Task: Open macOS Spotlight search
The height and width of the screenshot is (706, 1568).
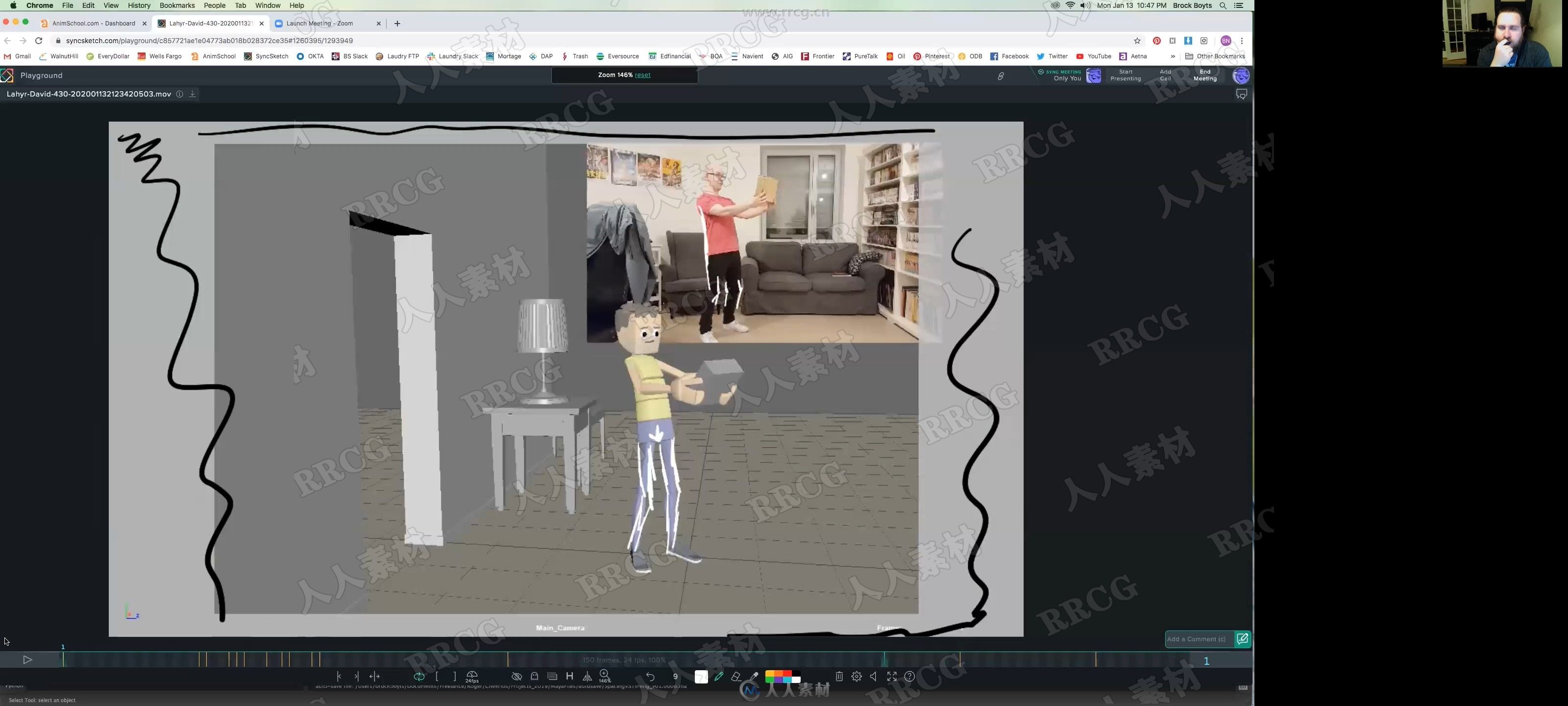Action: (1223, 5)
